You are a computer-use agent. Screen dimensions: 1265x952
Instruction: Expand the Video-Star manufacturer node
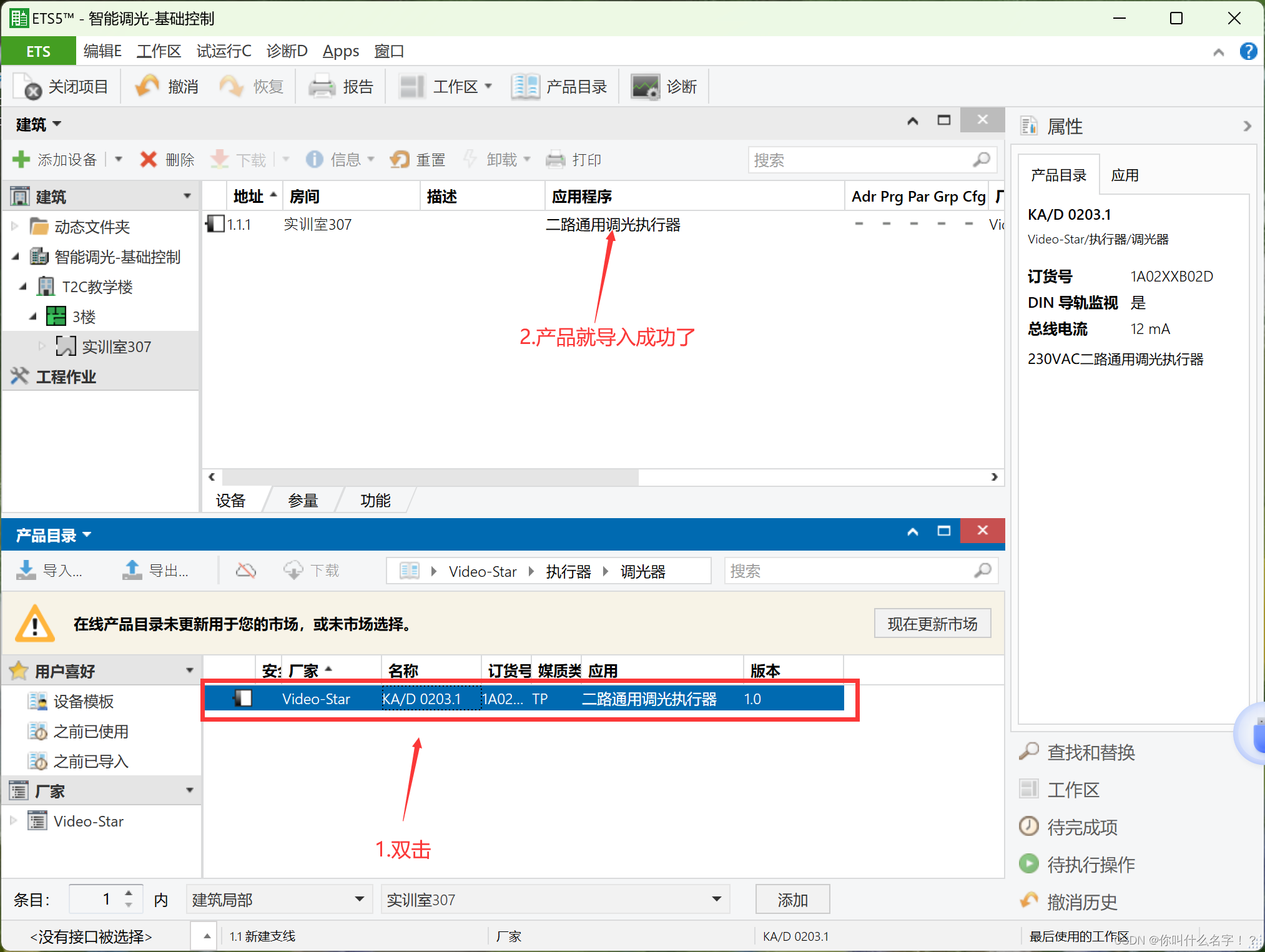(14, 820)
